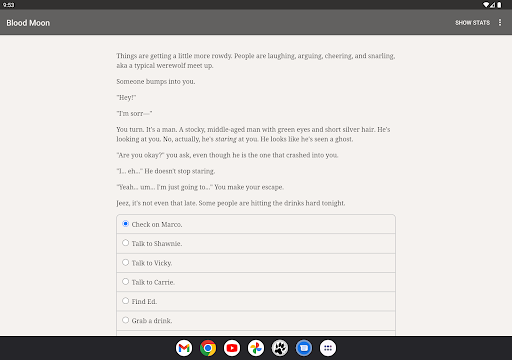Open Google Photos pinwheel icon
The image size is (512, 360).
256,348
